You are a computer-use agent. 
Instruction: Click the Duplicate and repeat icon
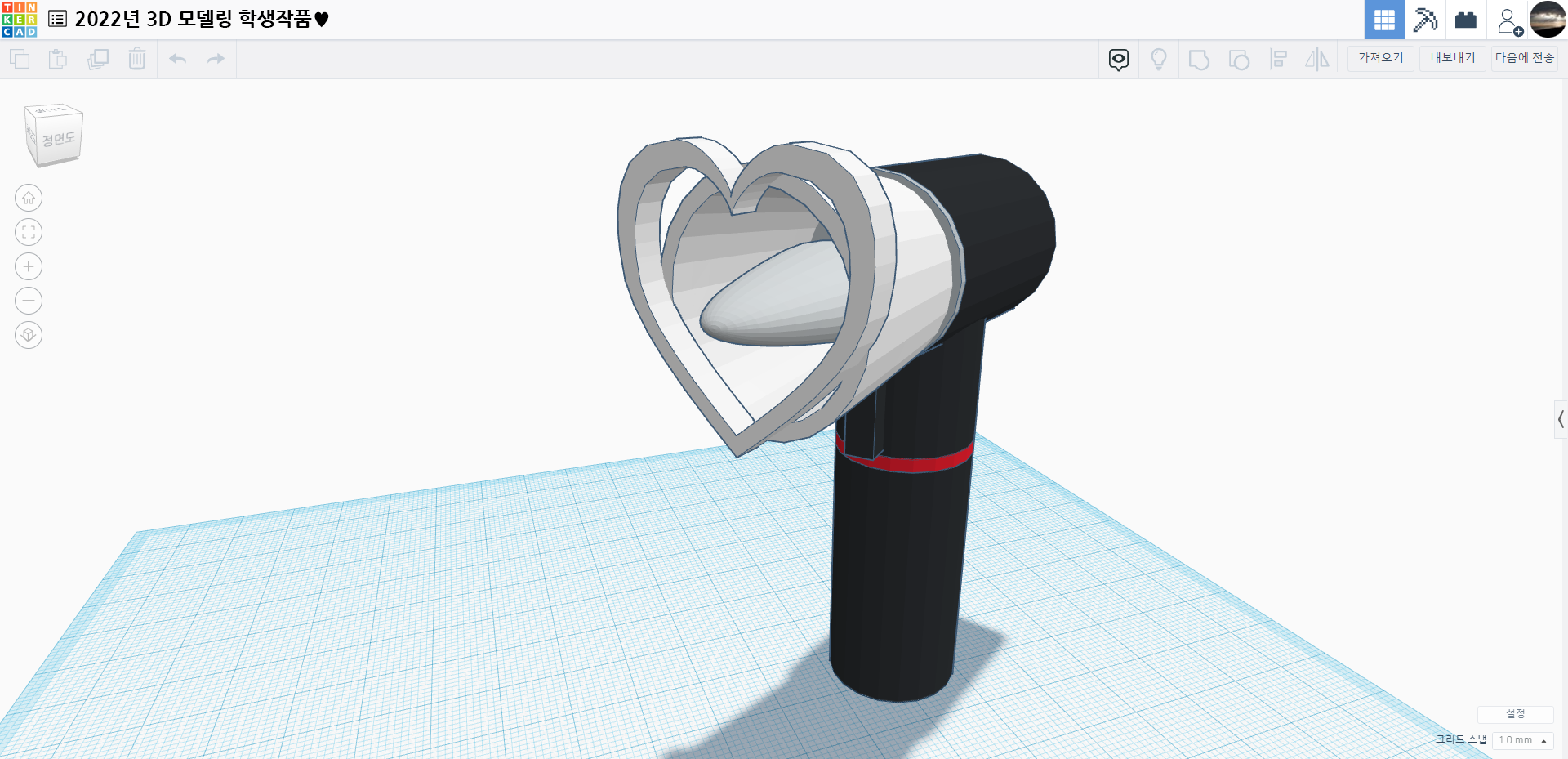pyautogui.click(x=98, y=59)
